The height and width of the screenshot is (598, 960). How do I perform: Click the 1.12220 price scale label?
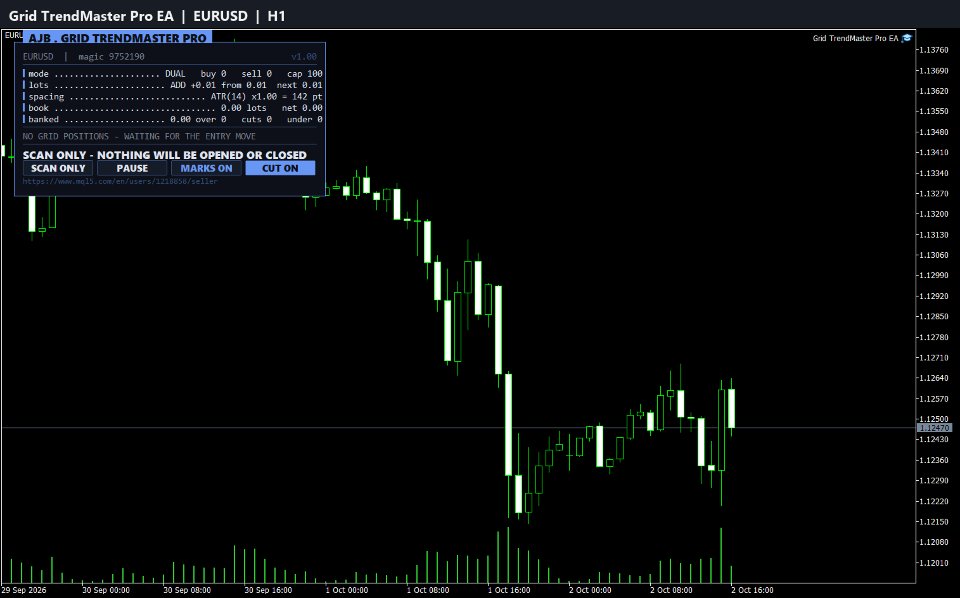[934, 501]
